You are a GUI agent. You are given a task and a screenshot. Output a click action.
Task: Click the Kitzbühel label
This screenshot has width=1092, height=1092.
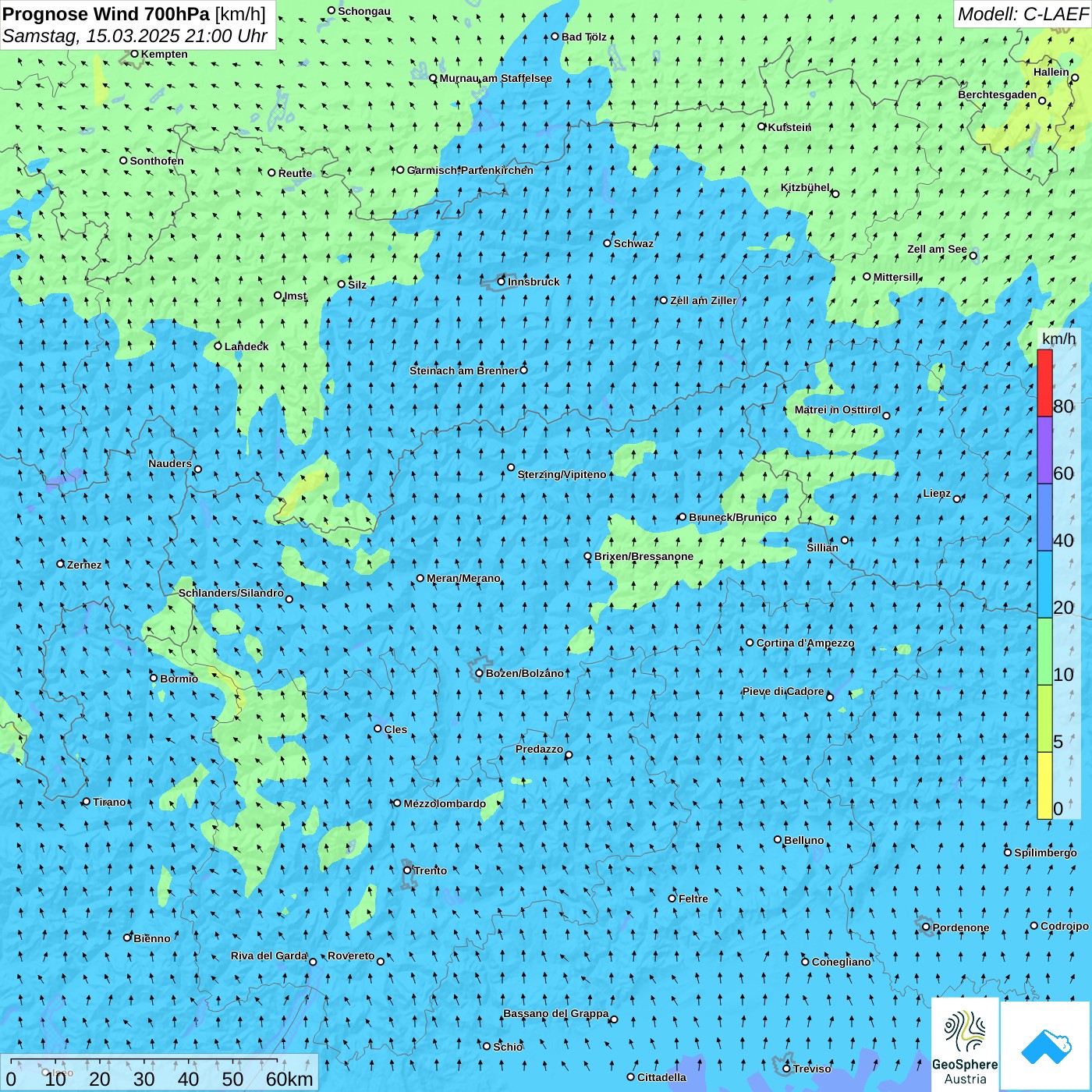(805, 187)
